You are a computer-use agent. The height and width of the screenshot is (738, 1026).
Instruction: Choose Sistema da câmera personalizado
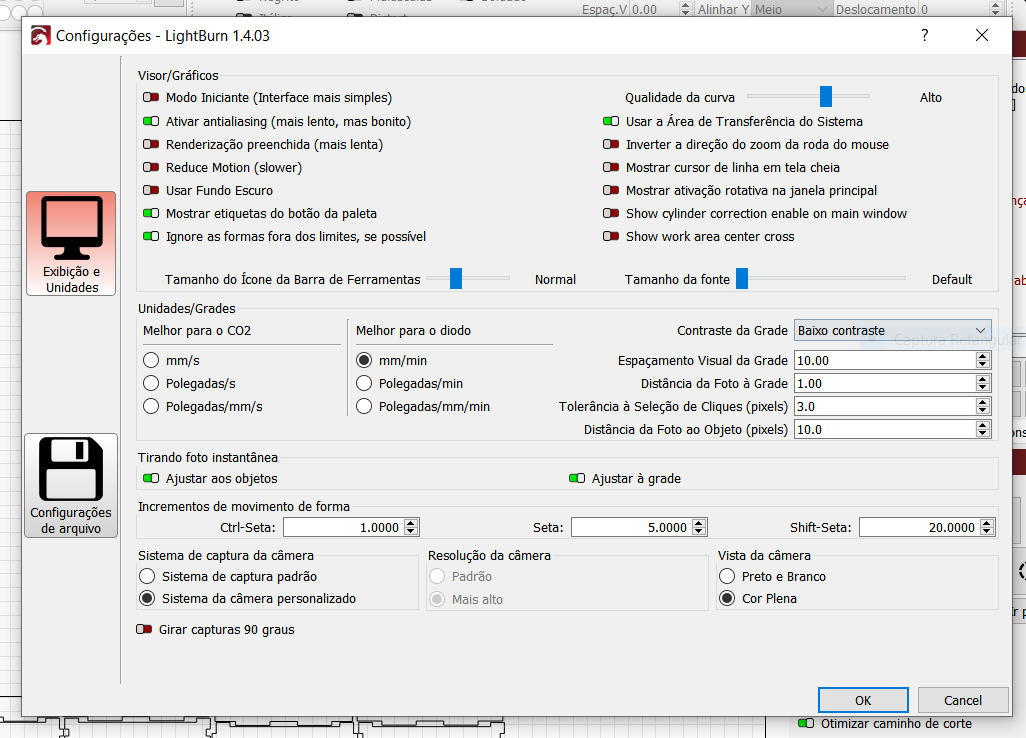click(147, 599)
